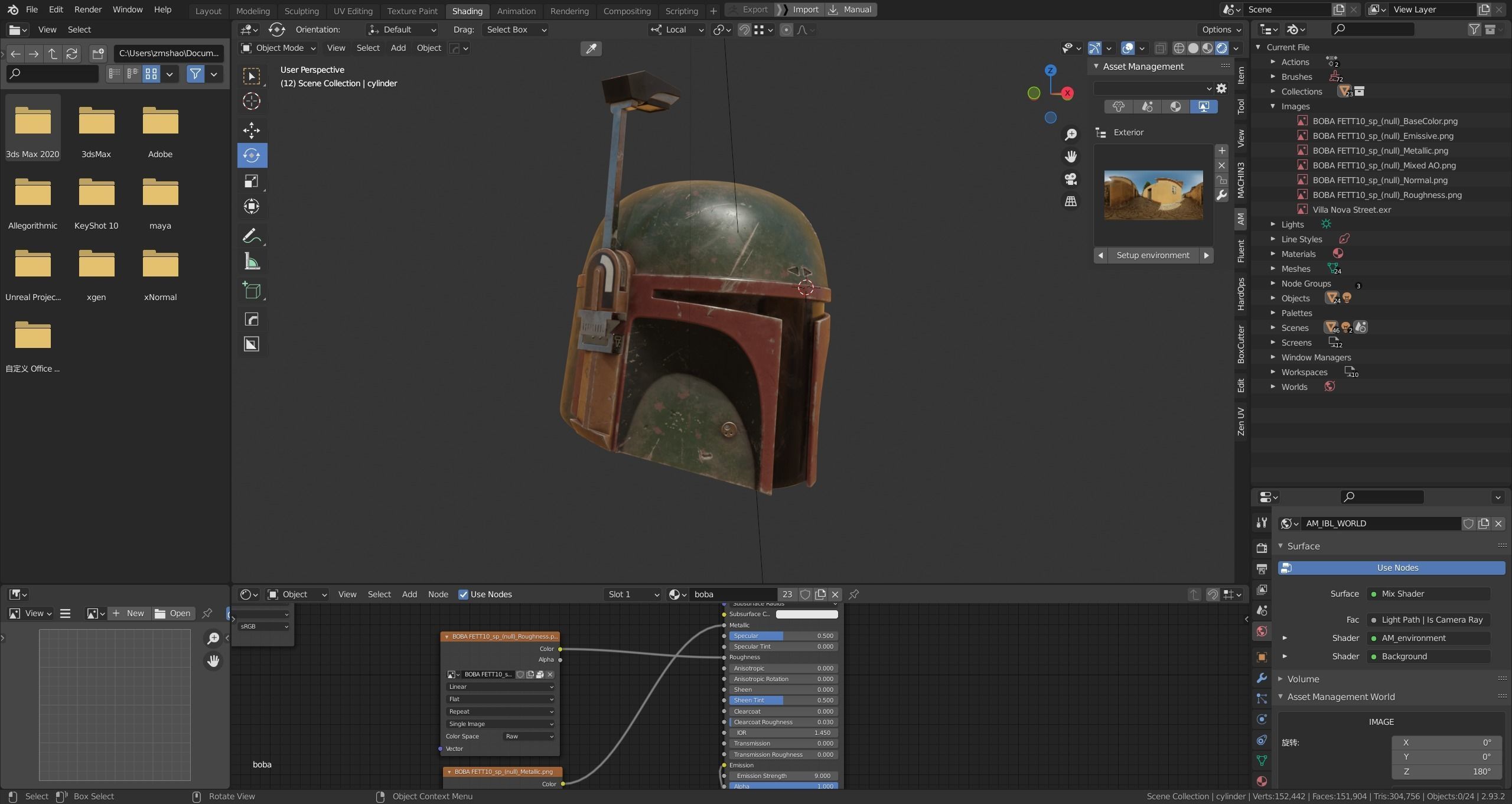Open the HardOps sidebar tab
This screenshot has width=1512, height=804.
1241,294
